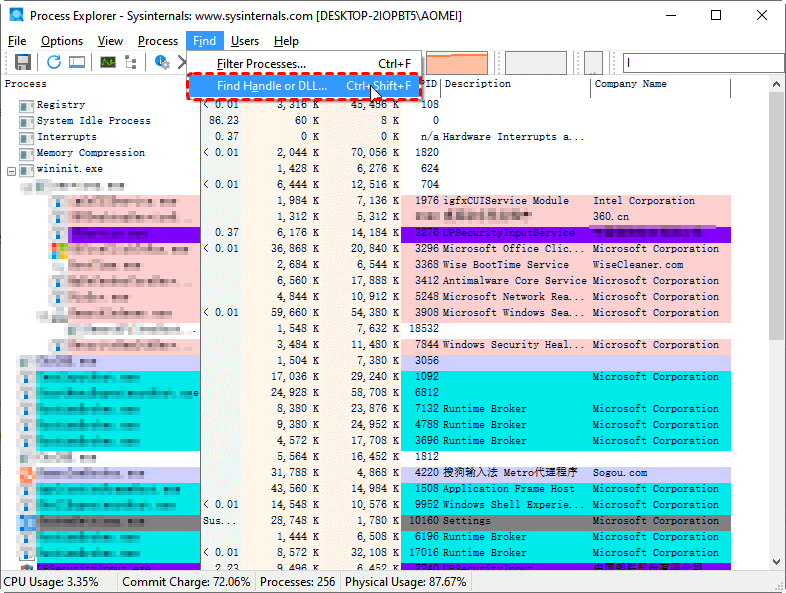Click the scrollbar up arrow
This screenshot has width=786, height=593.
[x=776, y=84]
